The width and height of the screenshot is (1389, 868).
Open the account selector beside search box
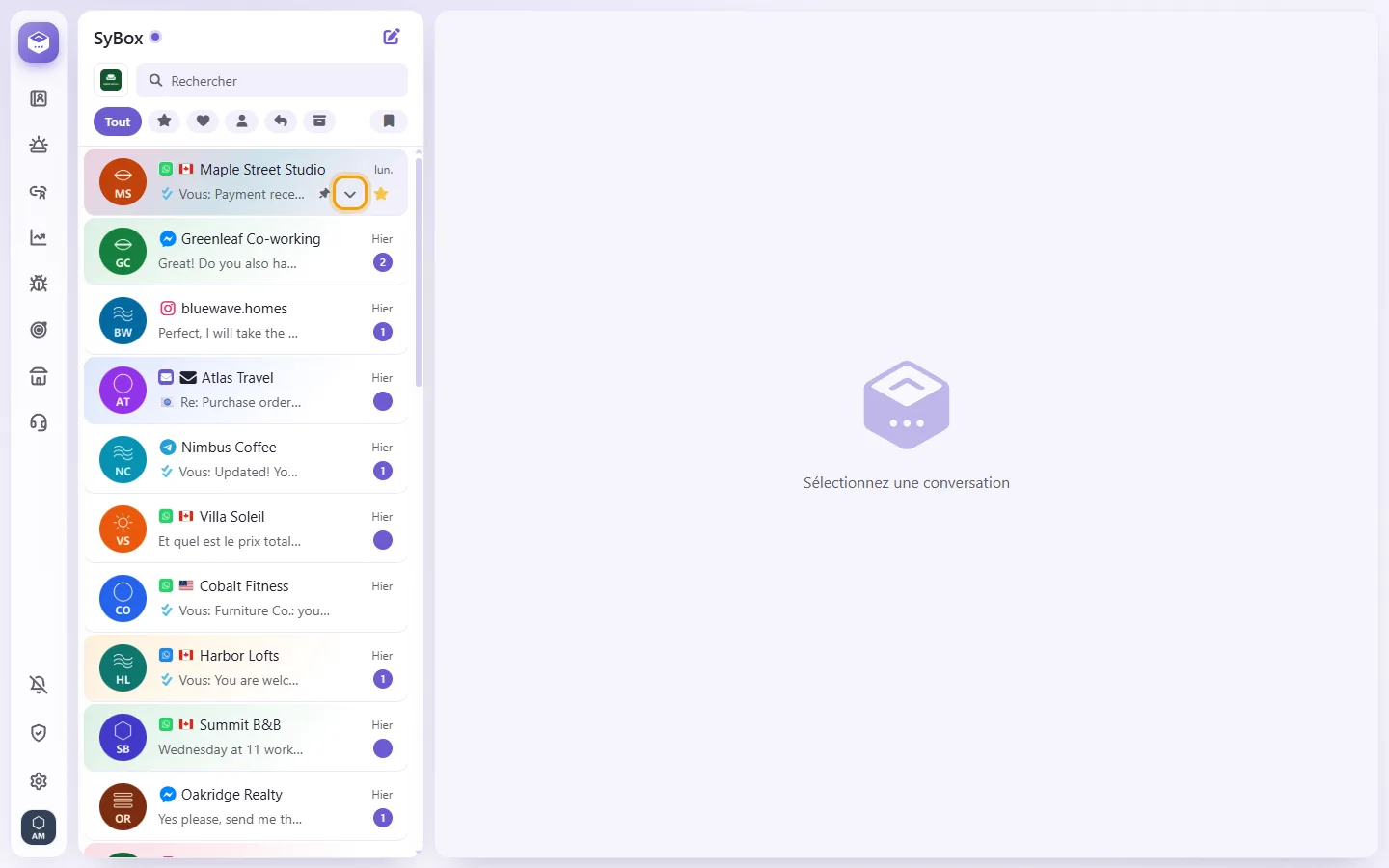[111, 80]
